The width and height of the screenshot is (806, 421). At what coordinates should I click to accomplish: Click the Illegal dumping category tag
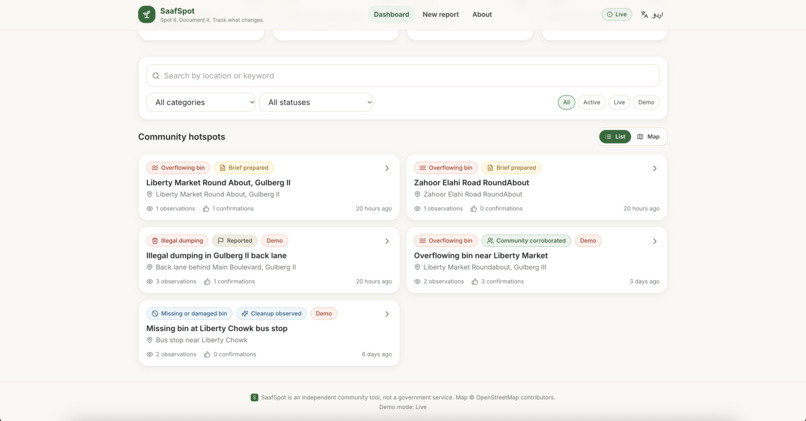[177, 241]
